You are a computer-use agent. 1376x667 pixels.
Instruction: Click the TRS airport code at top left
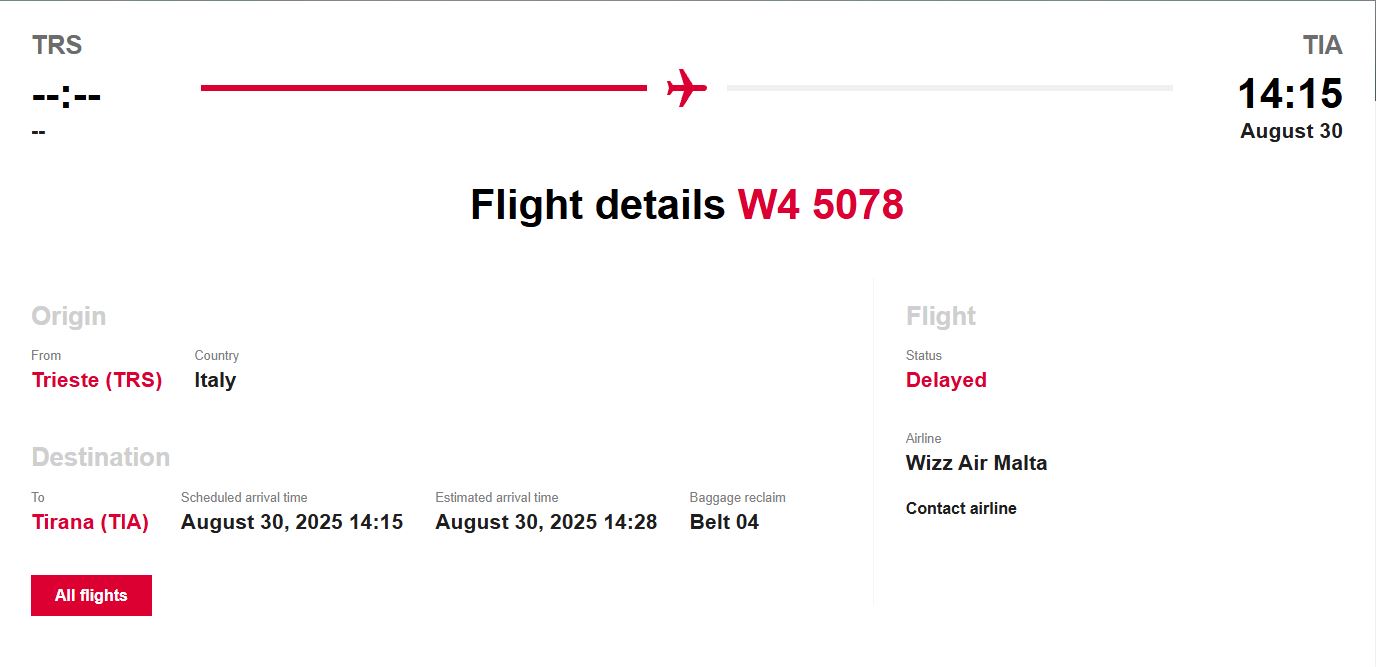click(57, 45)
